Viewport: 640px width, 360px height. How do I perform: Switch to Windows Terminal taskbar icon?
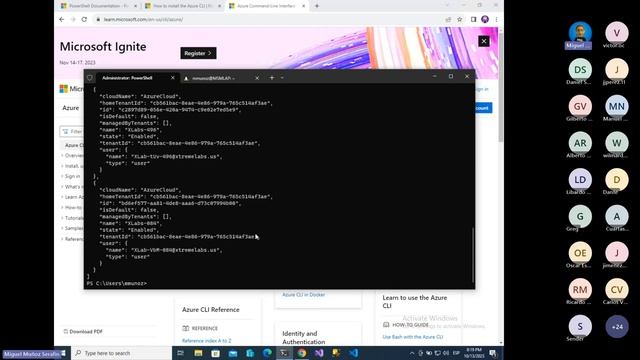284,353
